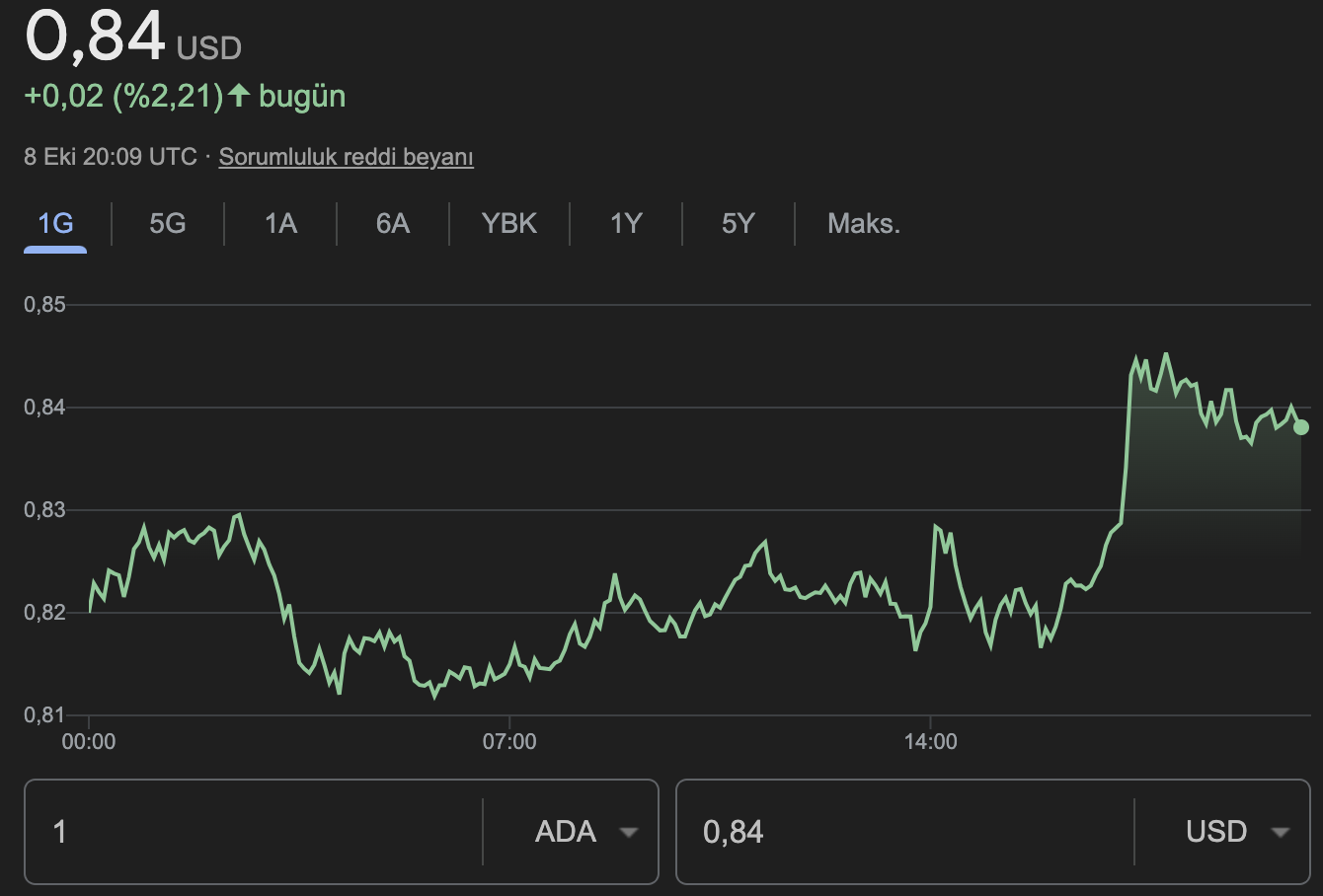1323x896 pixels.
Task: Select the YBK range tab
Action: click(x=509, y=224)
